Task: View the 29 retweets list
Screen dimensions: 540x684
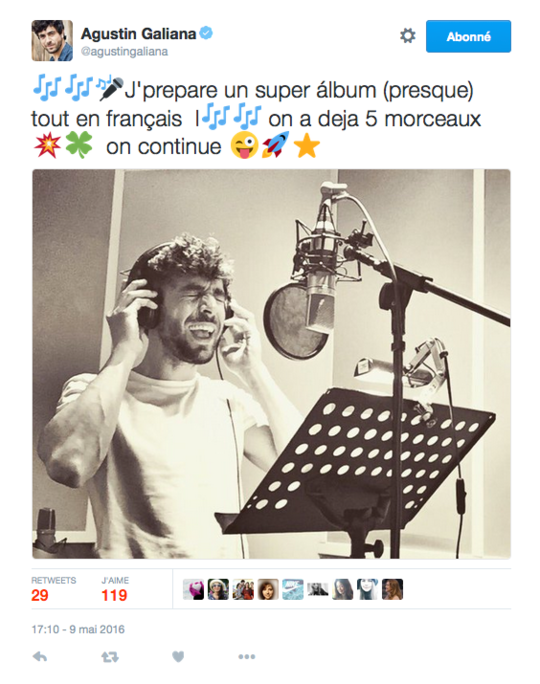Action: click(53, 589)
